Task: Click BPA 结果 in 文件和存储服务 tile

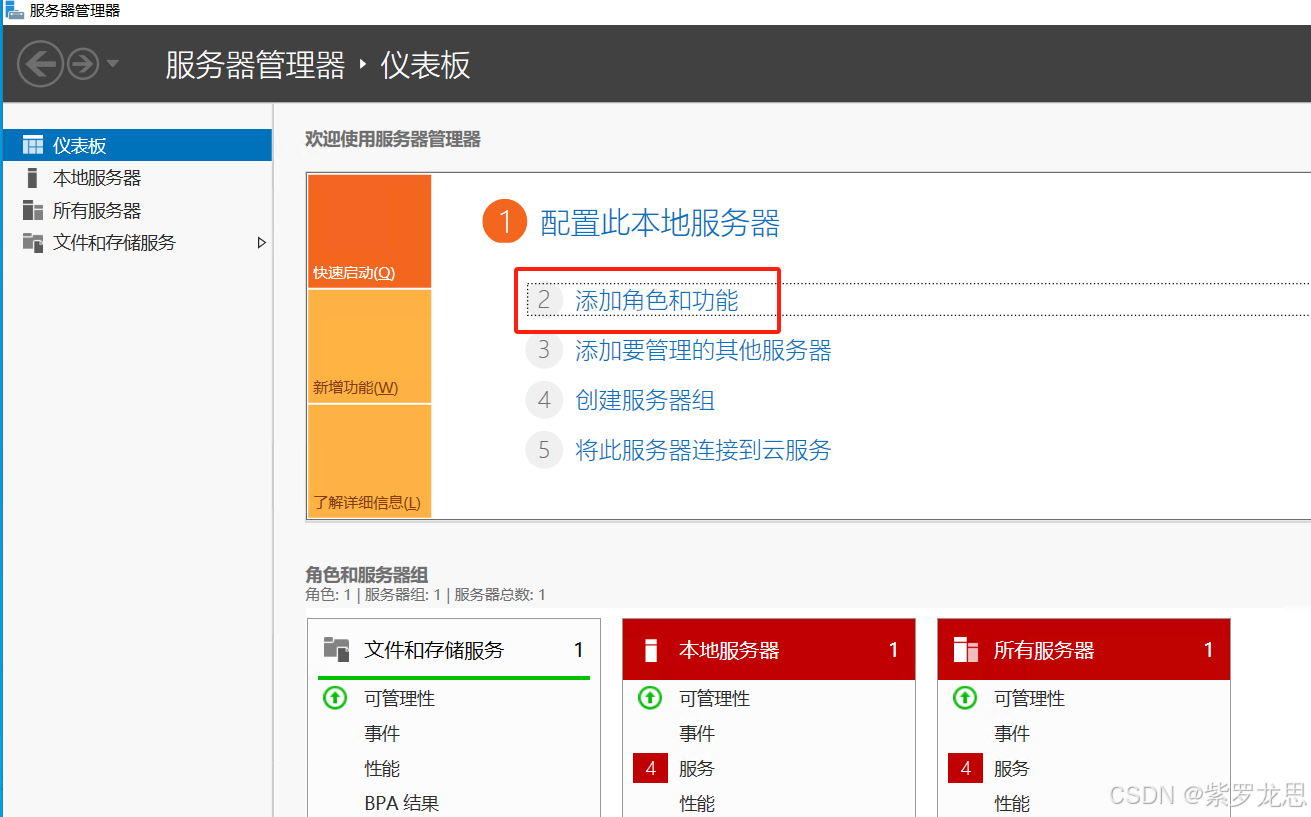Action: pos(401,803)
